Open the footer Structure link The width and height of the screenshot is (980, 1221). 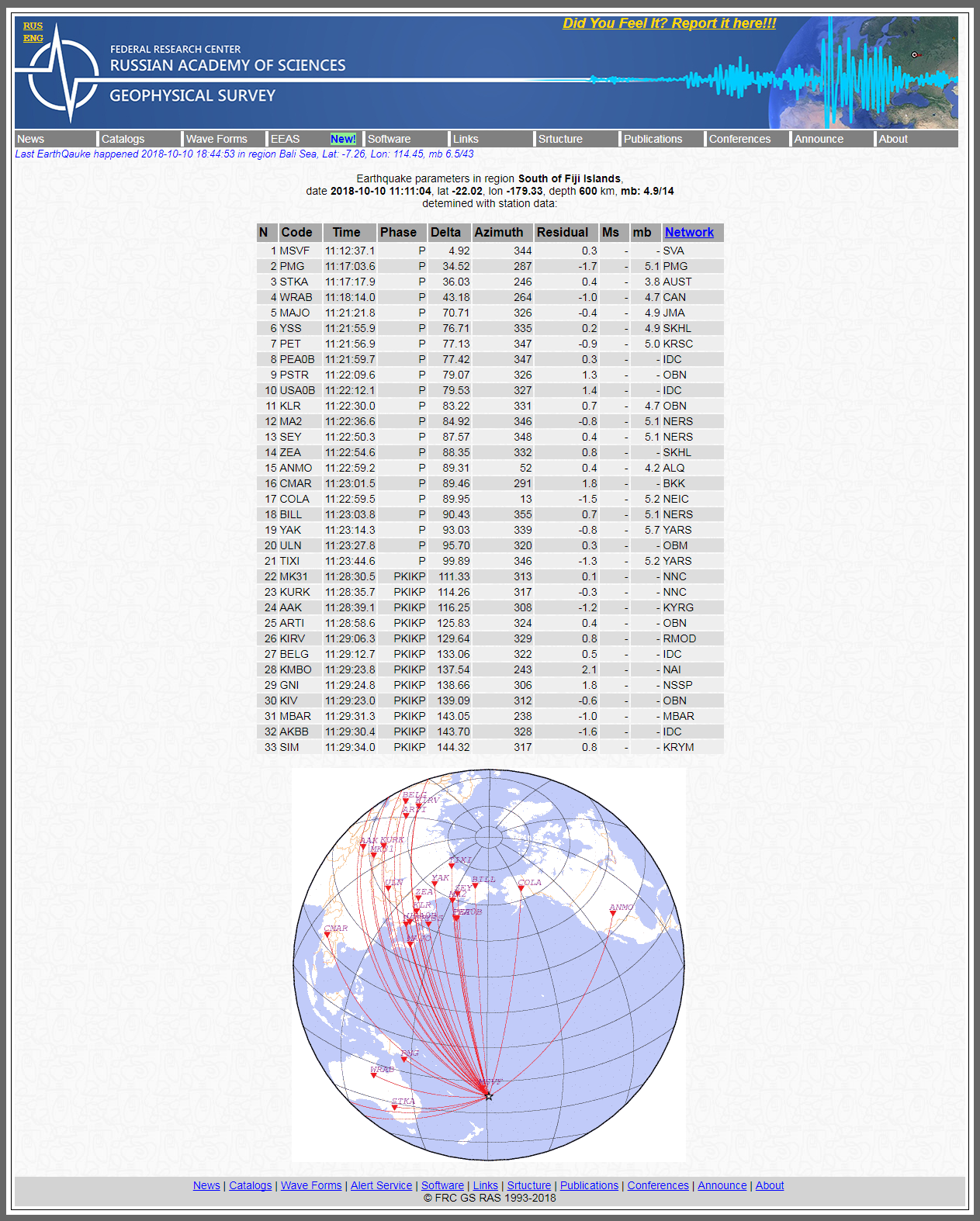[529, 1185]
